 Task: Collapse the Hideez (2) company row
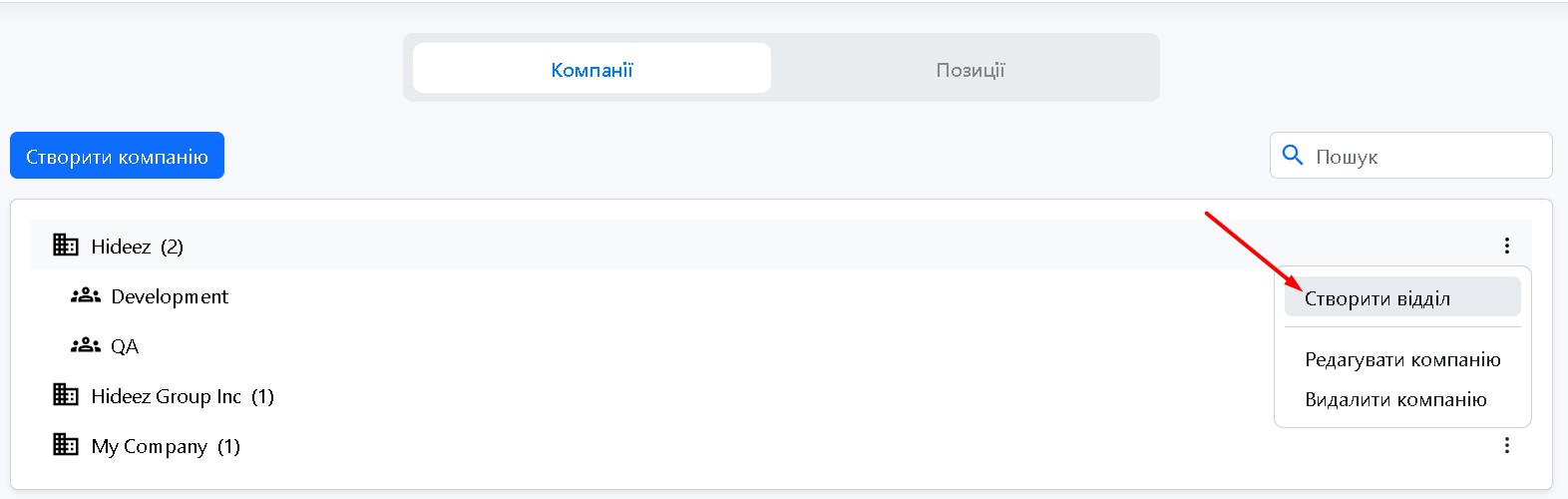click(x=137, y=247)
